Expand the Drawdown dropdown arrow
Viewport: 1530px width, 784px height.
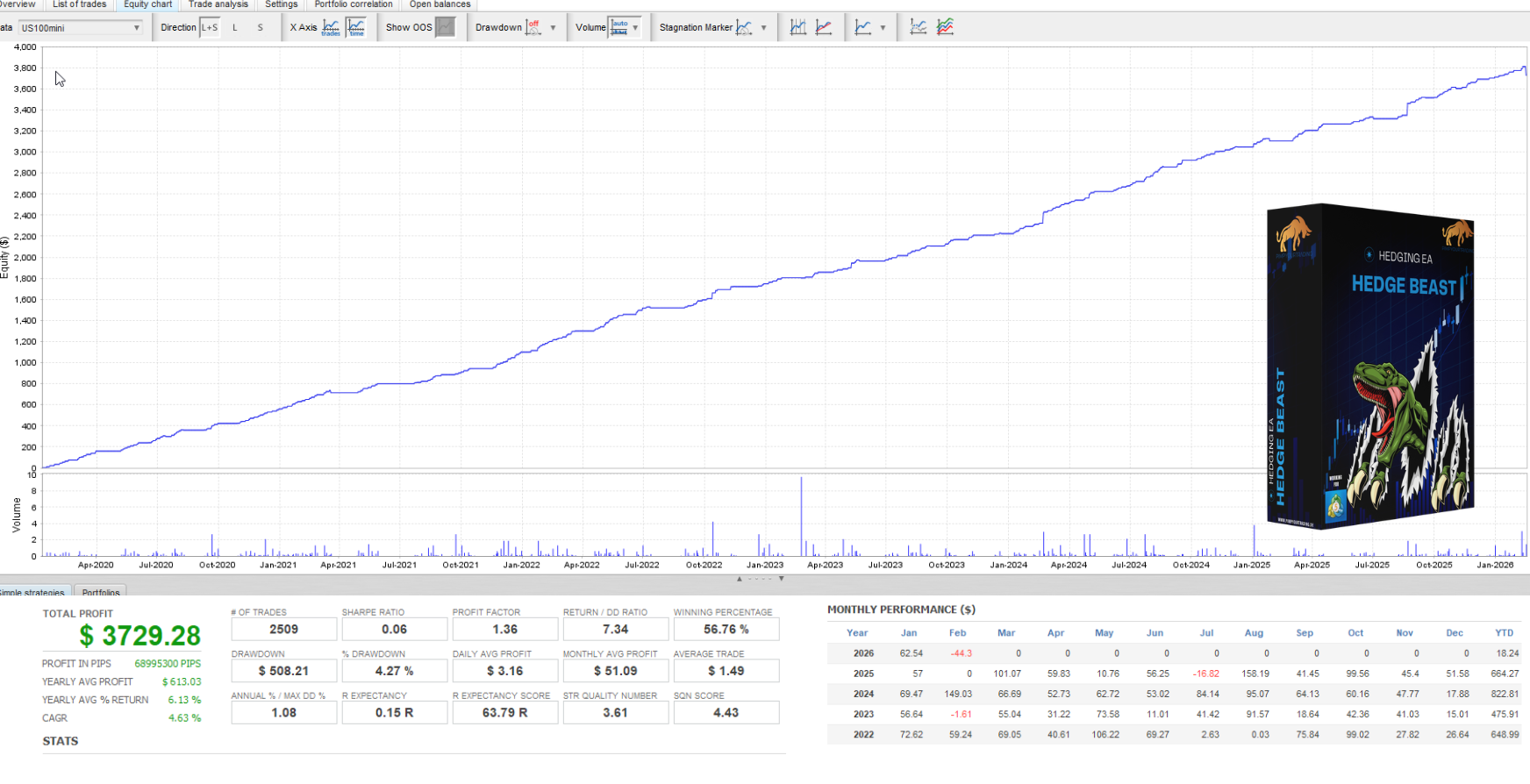coord(553,28)
